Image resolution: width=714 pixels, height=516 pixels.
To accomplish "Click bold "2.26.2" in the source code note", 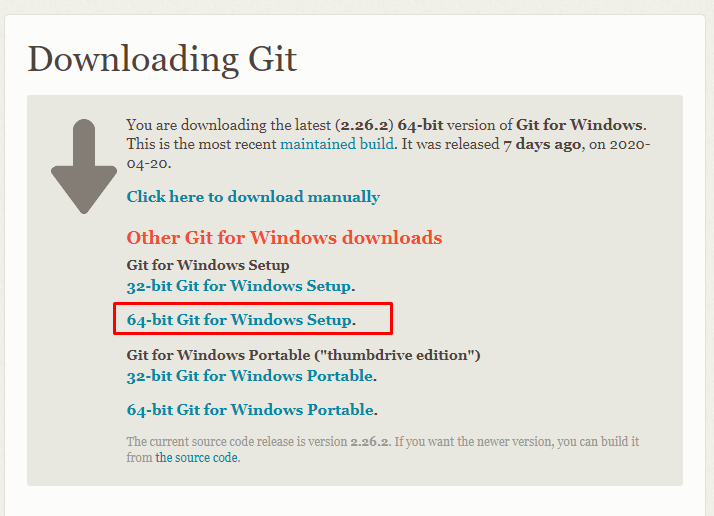I will pyautogui.click(x=369, y=442).
